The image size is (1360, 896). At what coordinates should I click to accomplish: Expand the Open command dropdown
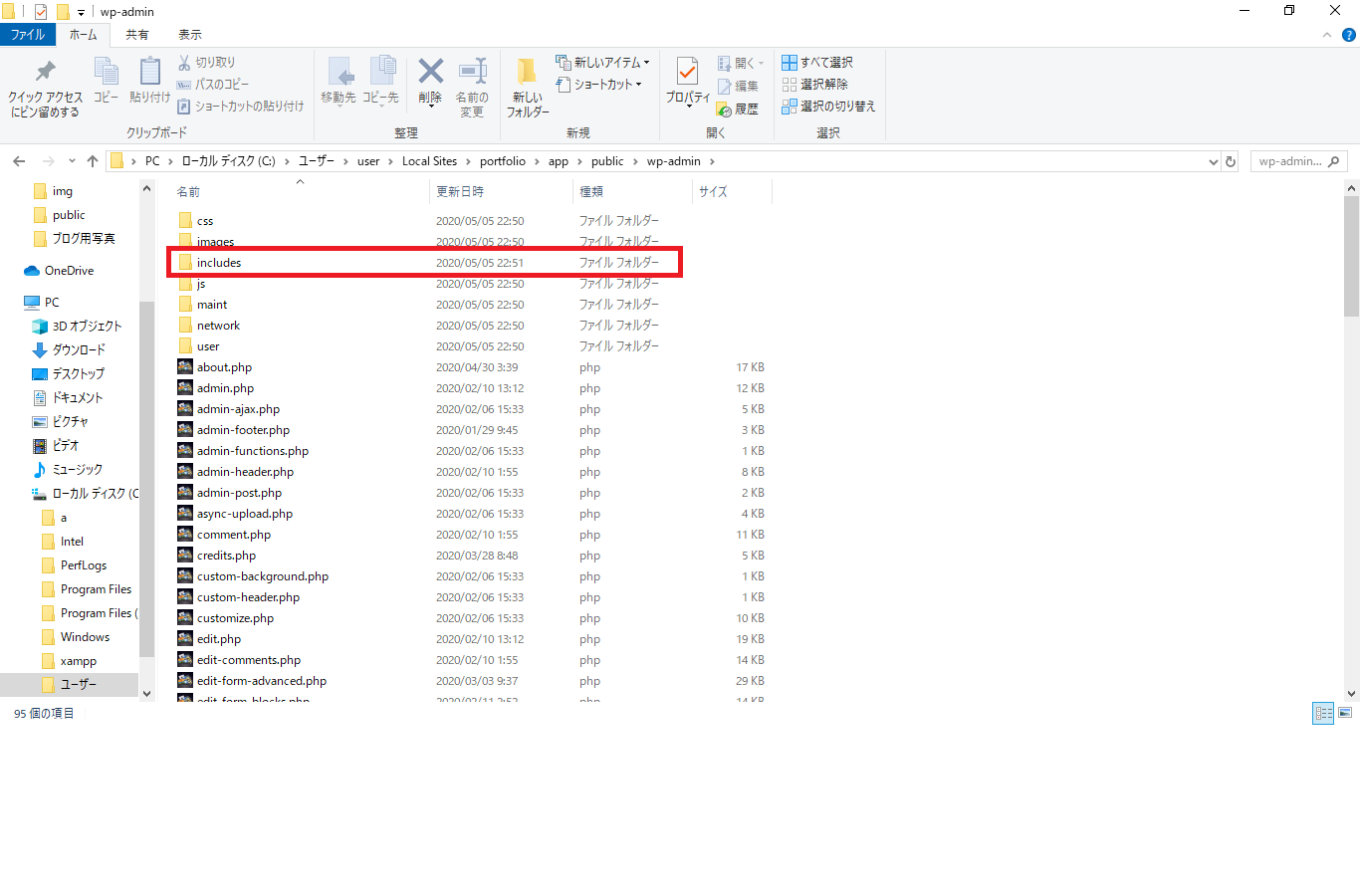(x=741, y=63)
